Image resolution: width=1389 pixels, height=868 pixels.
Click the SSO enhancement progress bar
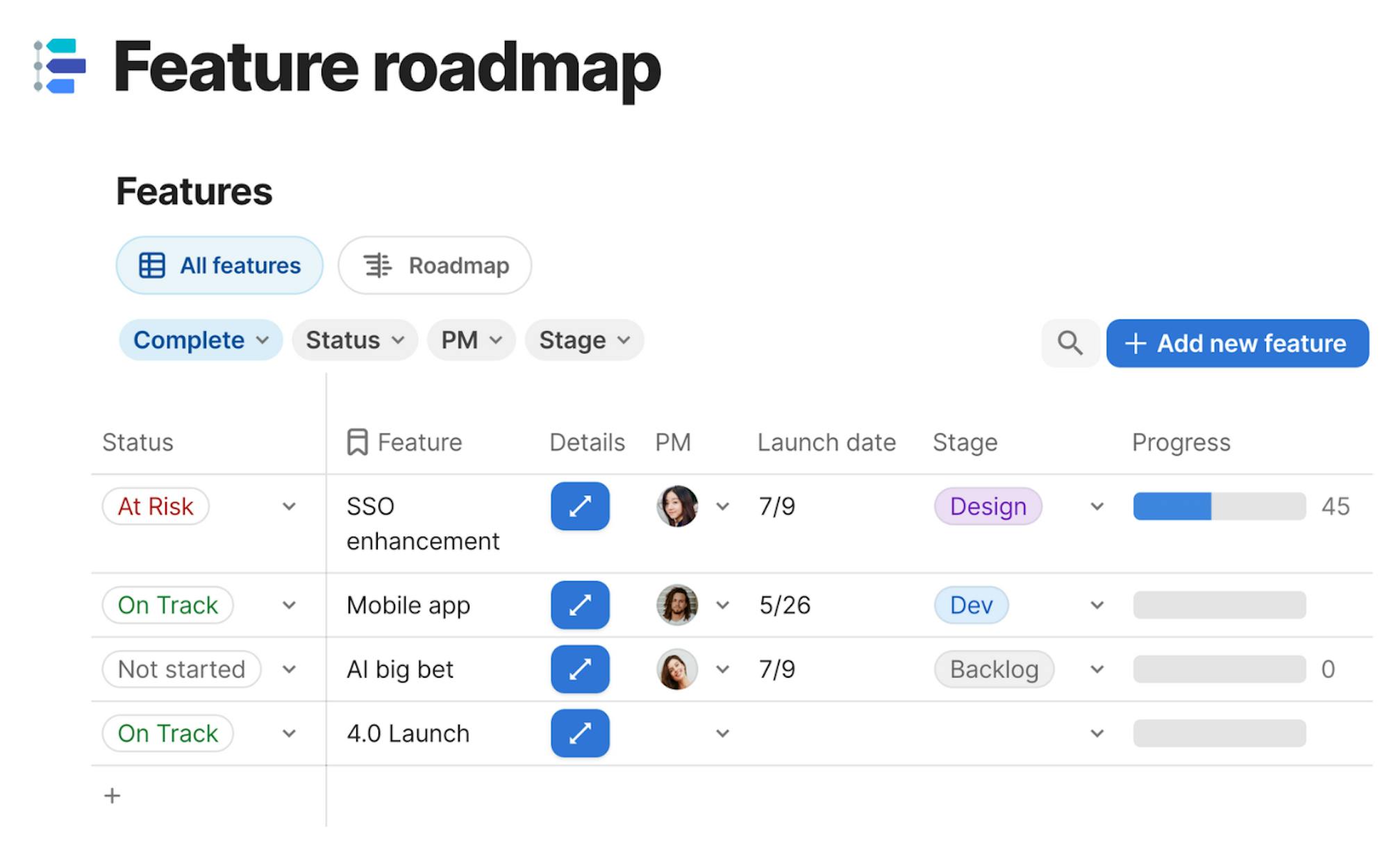click(x=1219, y=506)
